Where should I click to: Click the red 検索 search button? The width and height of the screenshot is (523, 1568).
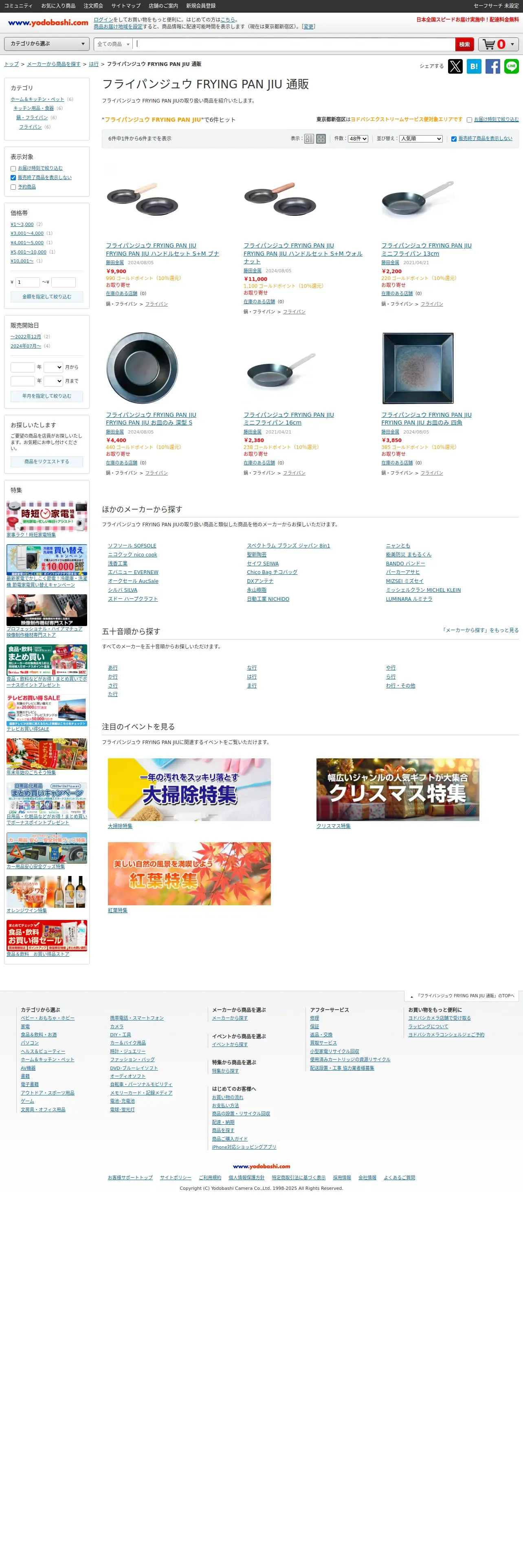(465, 44)
